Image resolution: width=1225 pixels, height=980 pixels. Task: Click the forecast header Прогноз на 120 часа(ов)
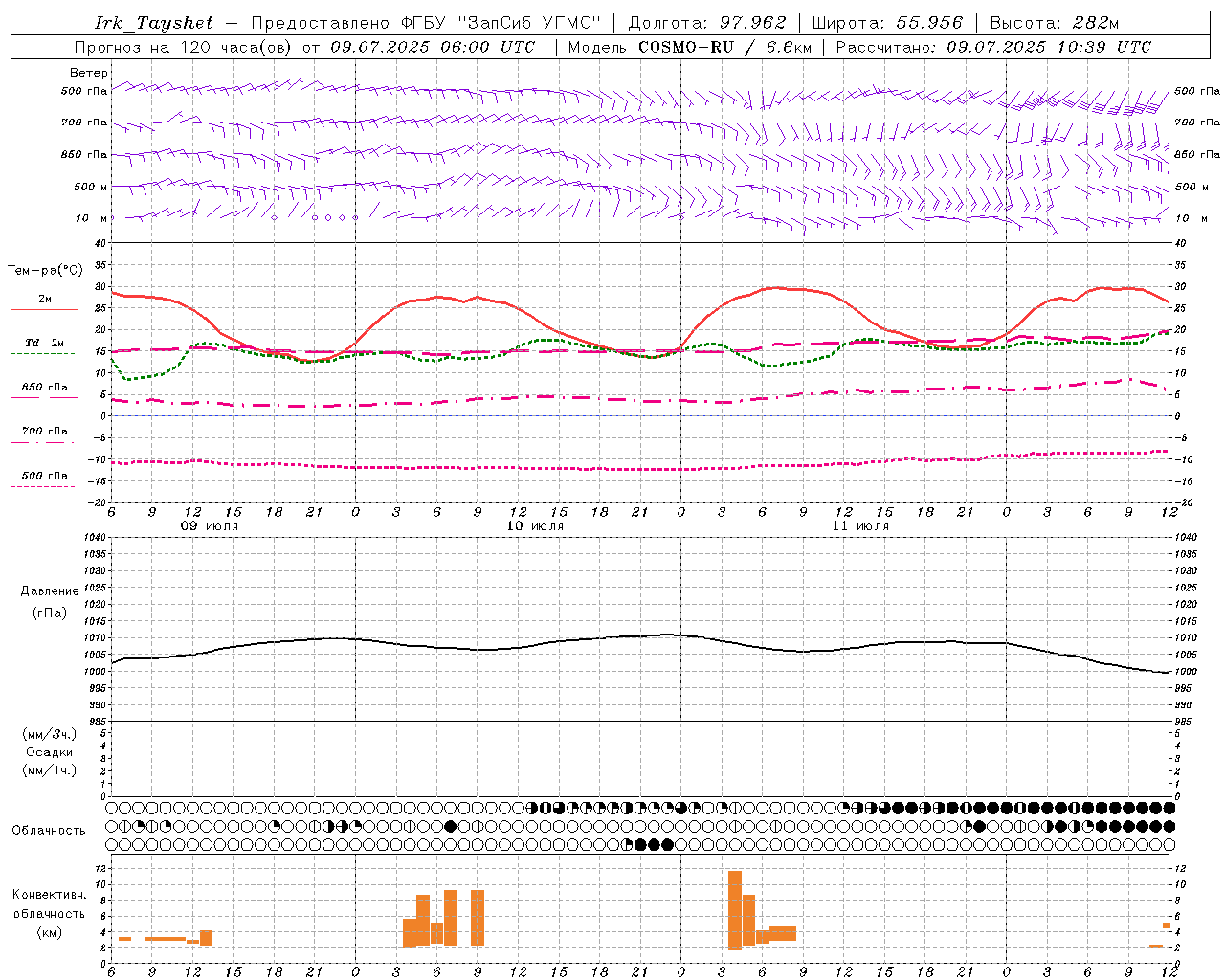click(185, 47)
